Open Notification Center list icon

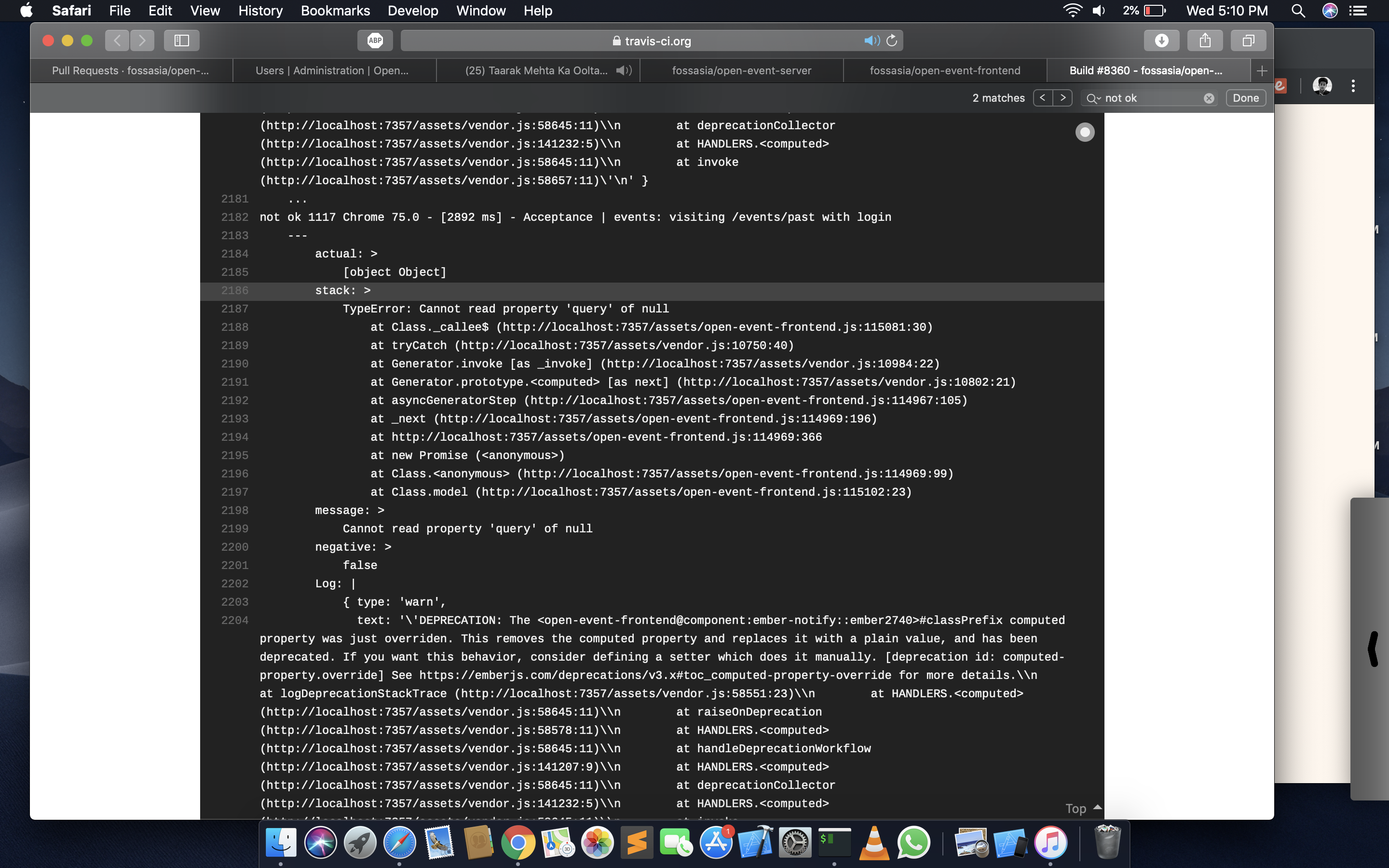pyautogui.click(x=1358, y=10)
